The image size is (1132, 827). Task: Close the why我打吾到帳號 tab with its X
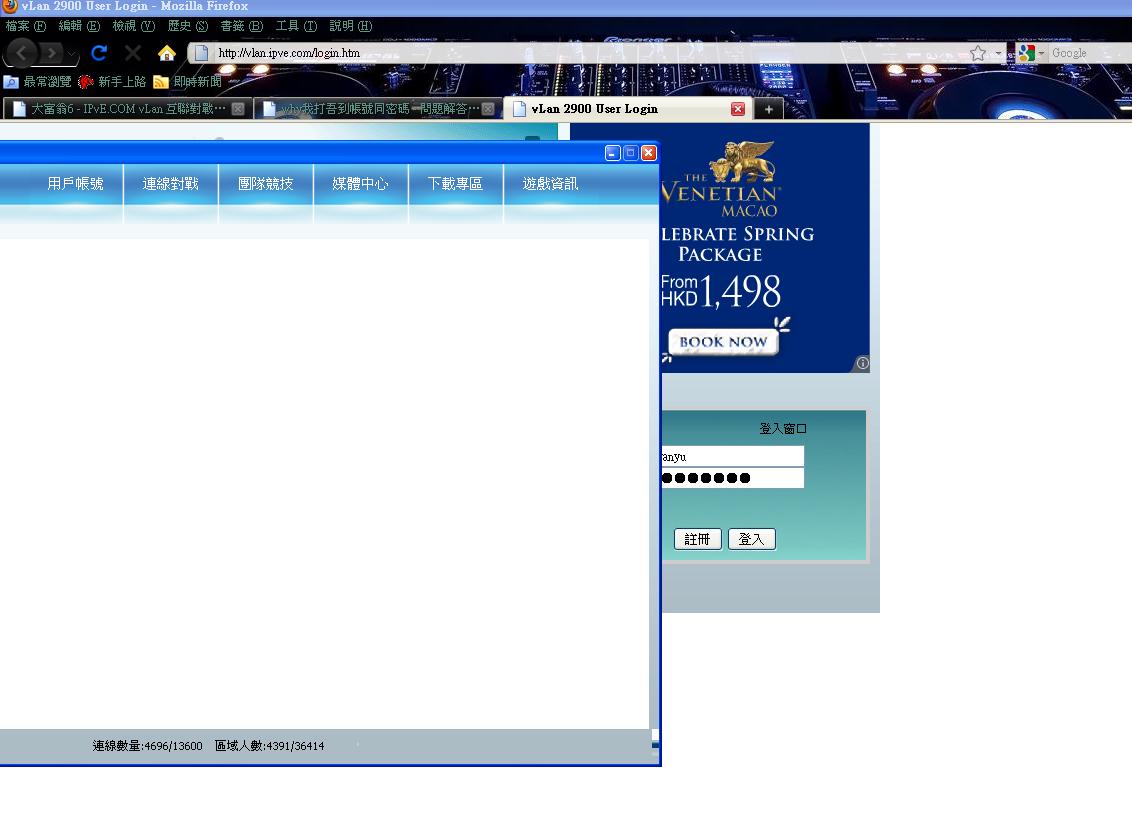click(488, 109)
